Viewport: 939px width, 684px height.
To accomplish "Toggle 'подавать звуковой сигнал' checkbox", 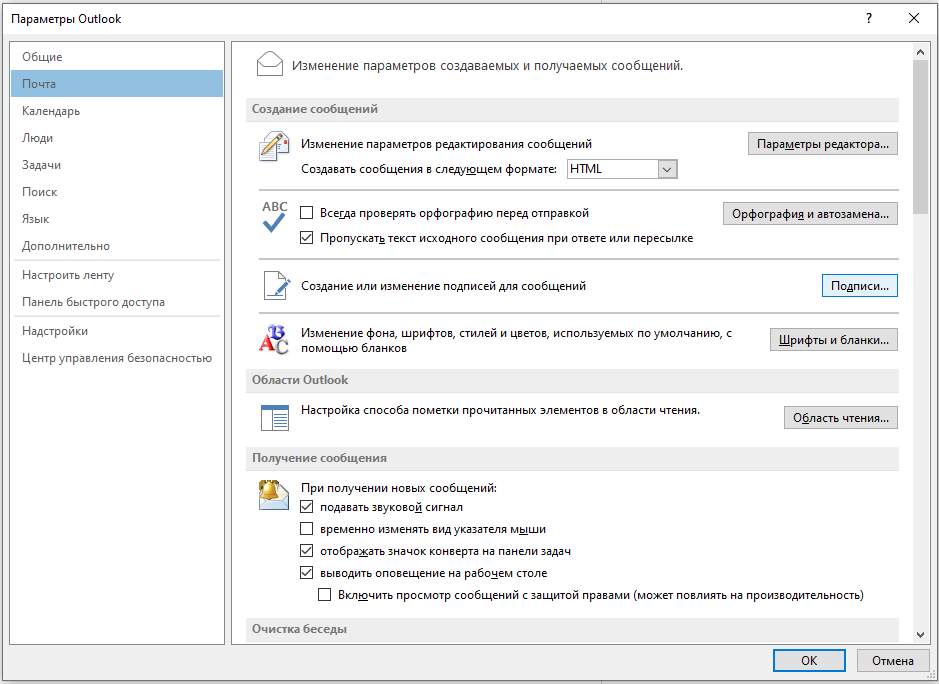I will tap(307, 507).
